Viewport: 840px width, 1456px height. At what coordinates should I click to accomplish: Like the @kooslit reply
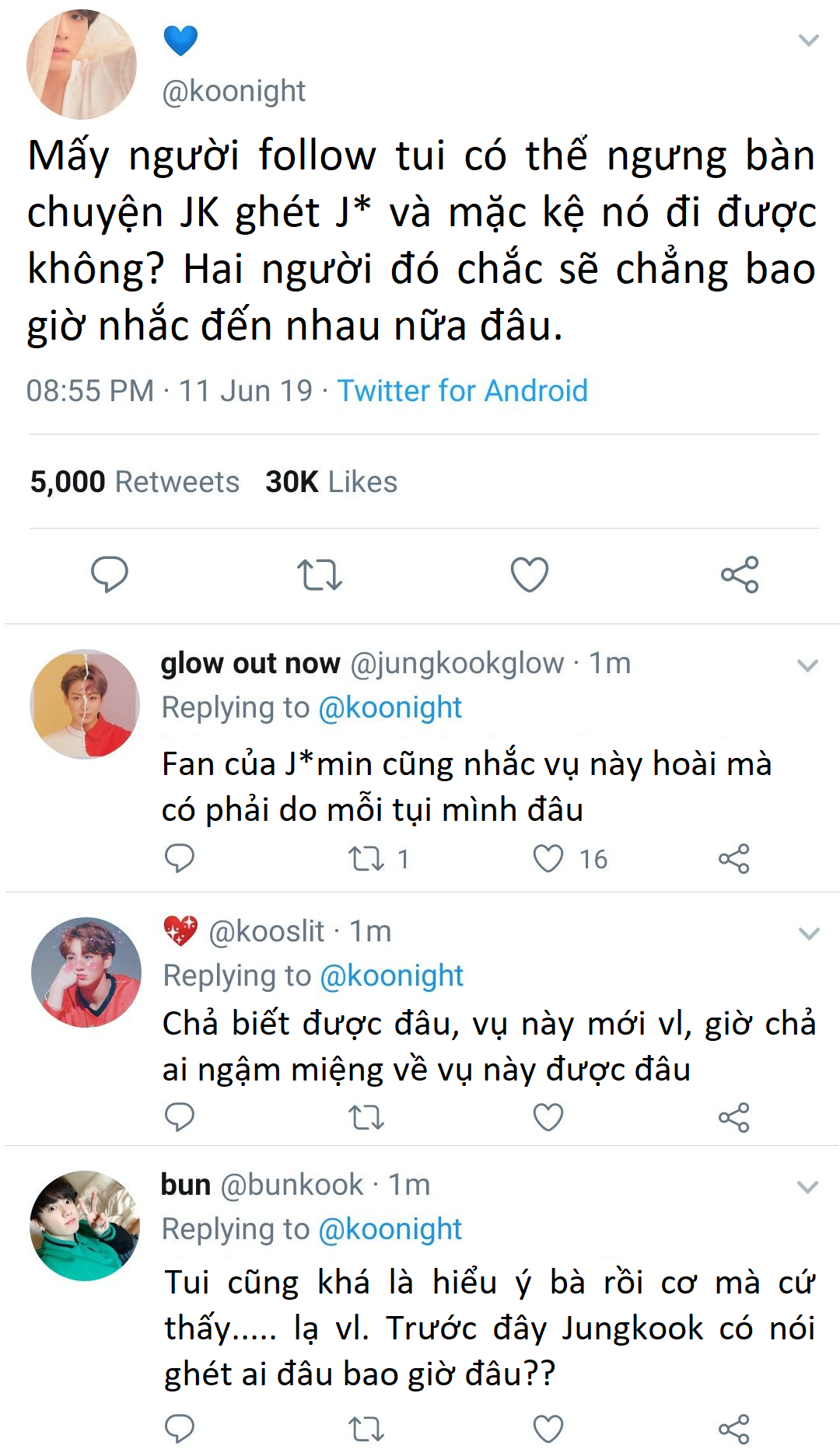click(x=548, y=1117)
